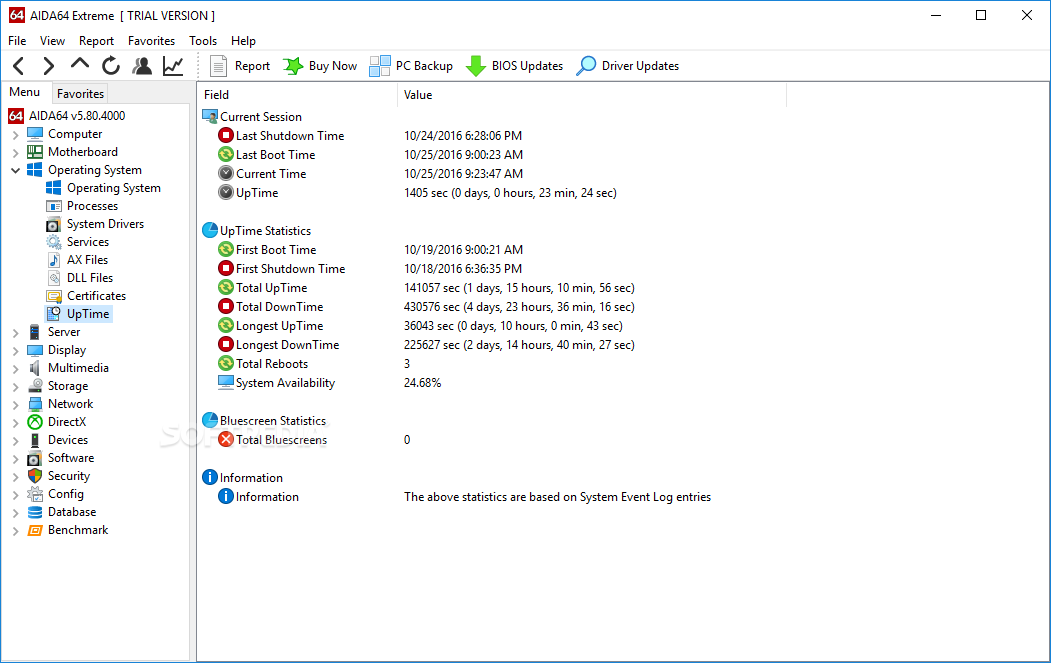This screenshot has width=1051, height=663.
Task: Click the Config icon in tree
Action: coord(35,494)
